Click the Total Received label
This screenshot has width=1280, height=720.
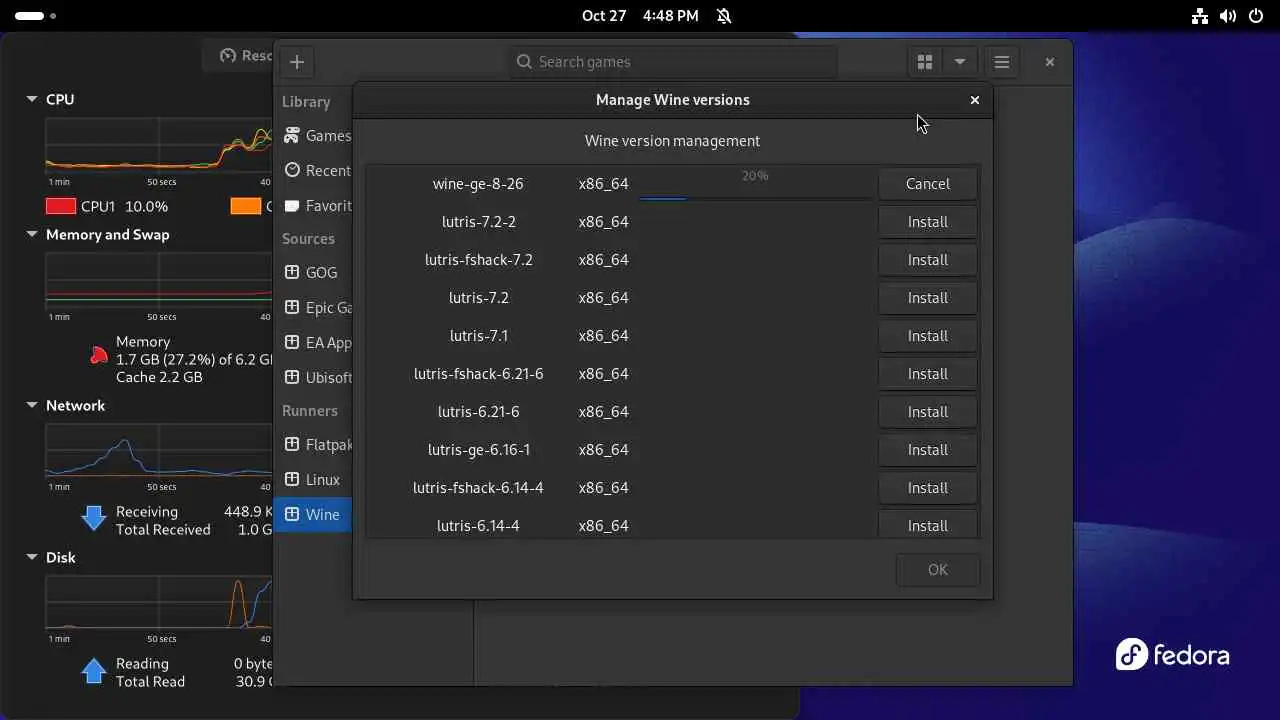click(x=163, y=530)
